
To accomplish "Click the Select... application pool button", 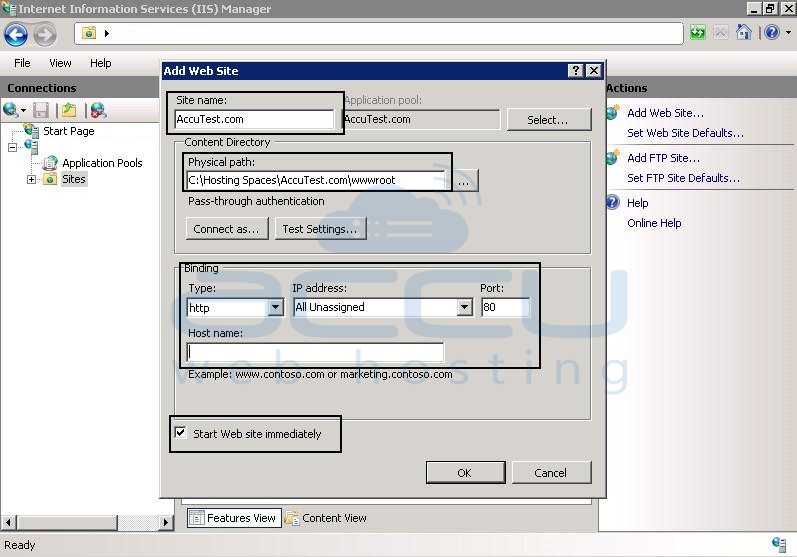I will [x=548, y=120].
